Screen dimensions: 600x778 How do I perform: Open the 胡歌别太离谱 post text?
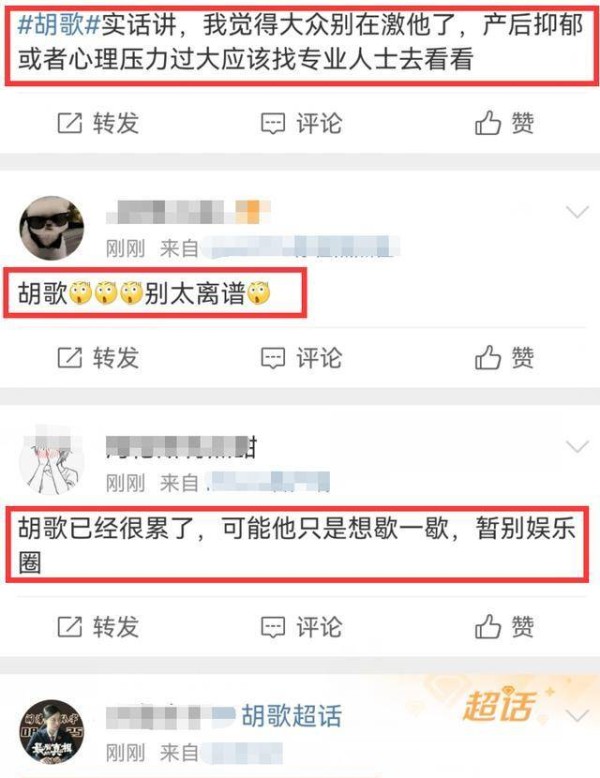click(144, 293)
